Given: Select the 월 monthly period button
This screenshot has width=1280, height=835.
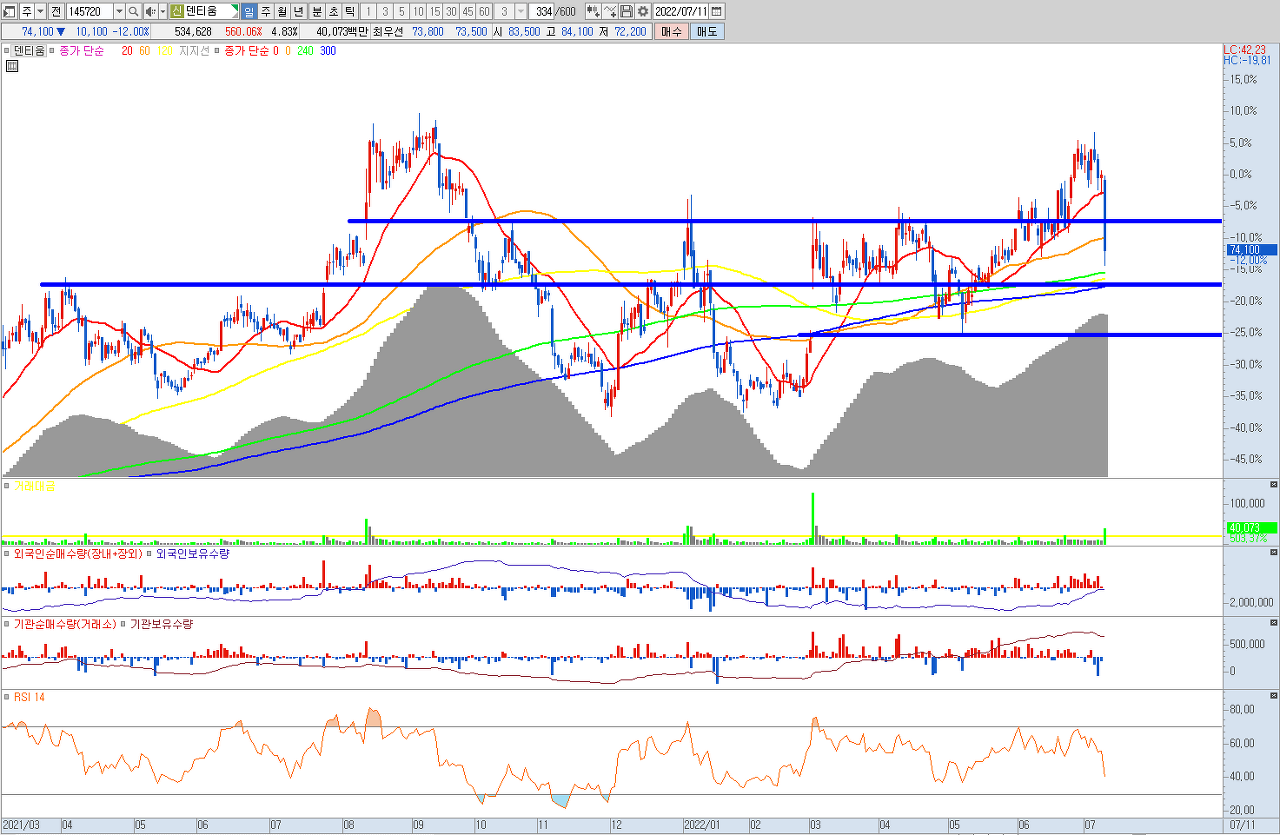Looking at the screenshot, I should pyautogui.click(x=282, y=11).
